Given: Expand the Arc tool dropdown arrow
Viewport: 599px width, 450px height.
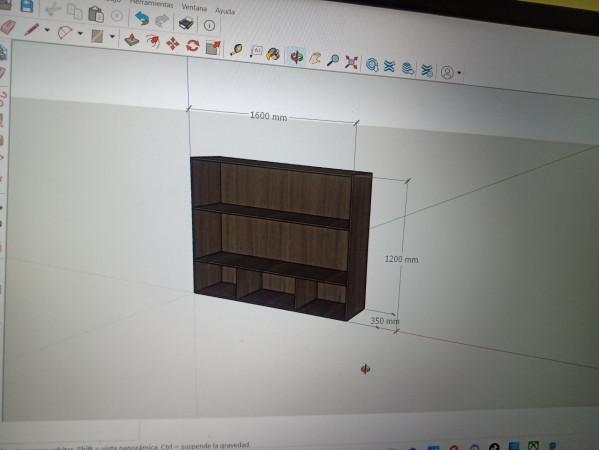Looking at the screenshot, I should 80,34.
